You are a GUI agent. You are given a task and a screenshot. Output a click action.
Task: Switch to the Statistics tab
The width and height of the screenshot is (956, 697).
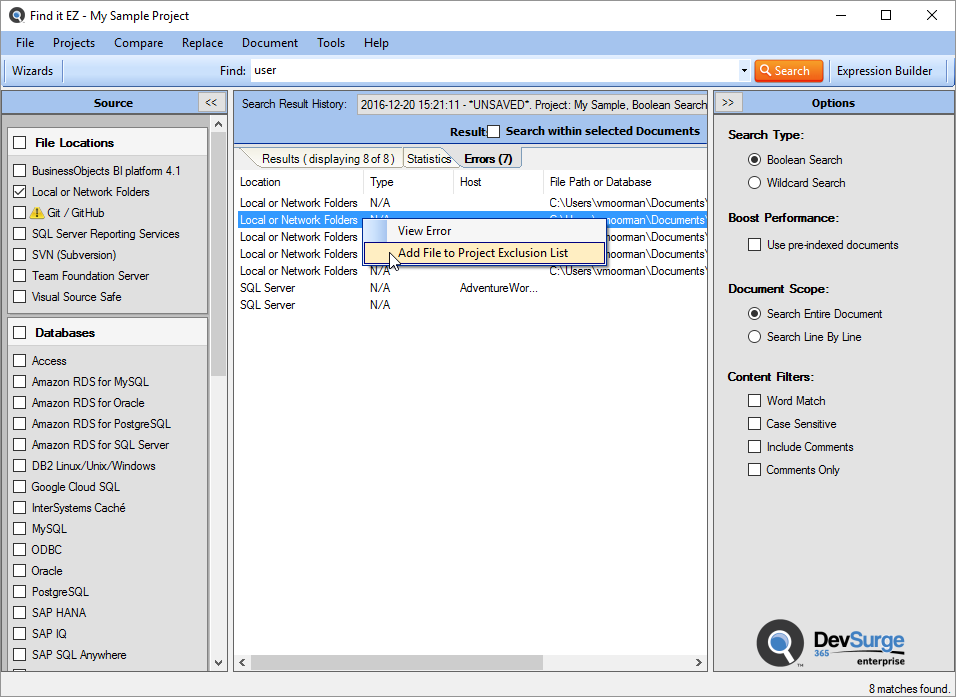[429, 159]
